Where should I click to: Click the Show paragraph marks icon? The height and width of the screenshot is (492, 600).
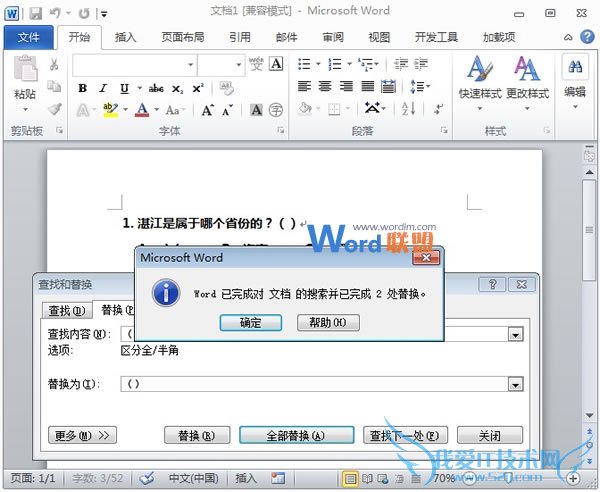click(x=438, y=109)
